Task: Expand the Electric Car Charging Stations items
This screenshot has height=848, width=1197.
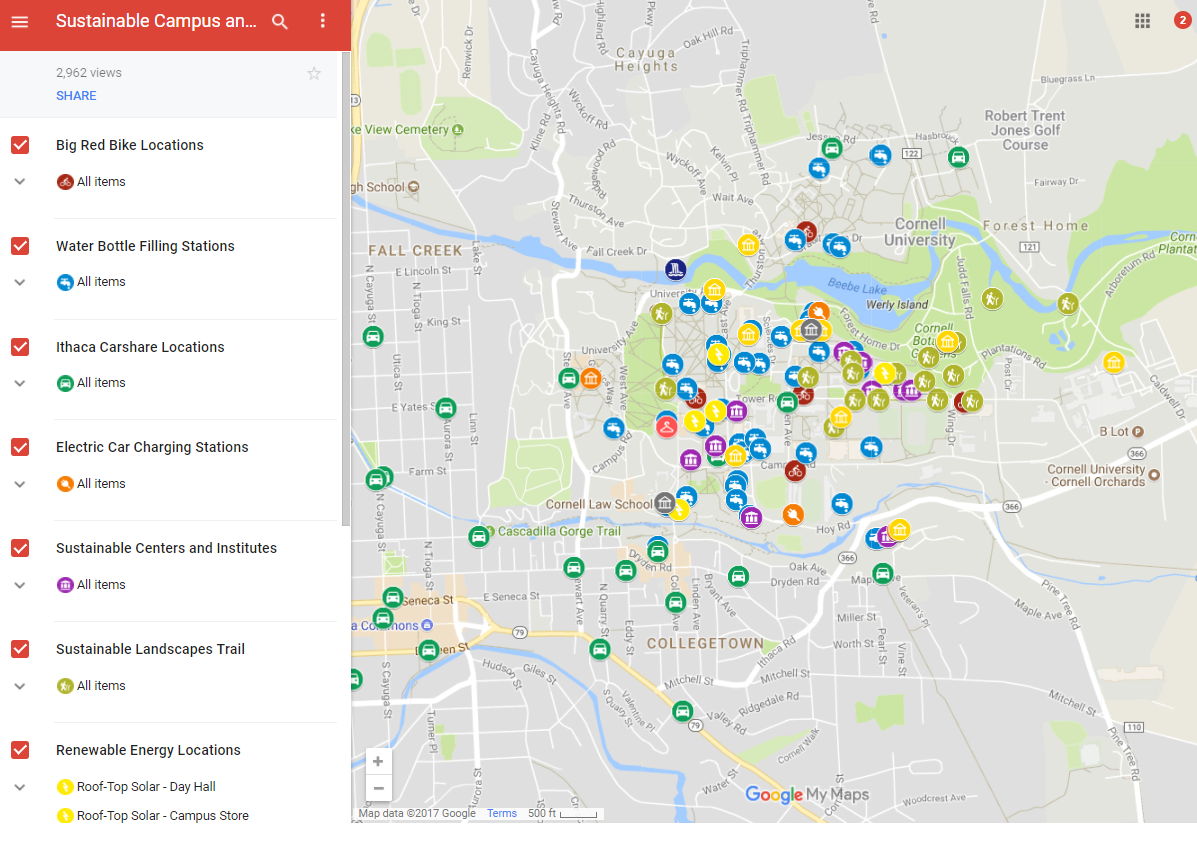Action: [x=20, y=484]
